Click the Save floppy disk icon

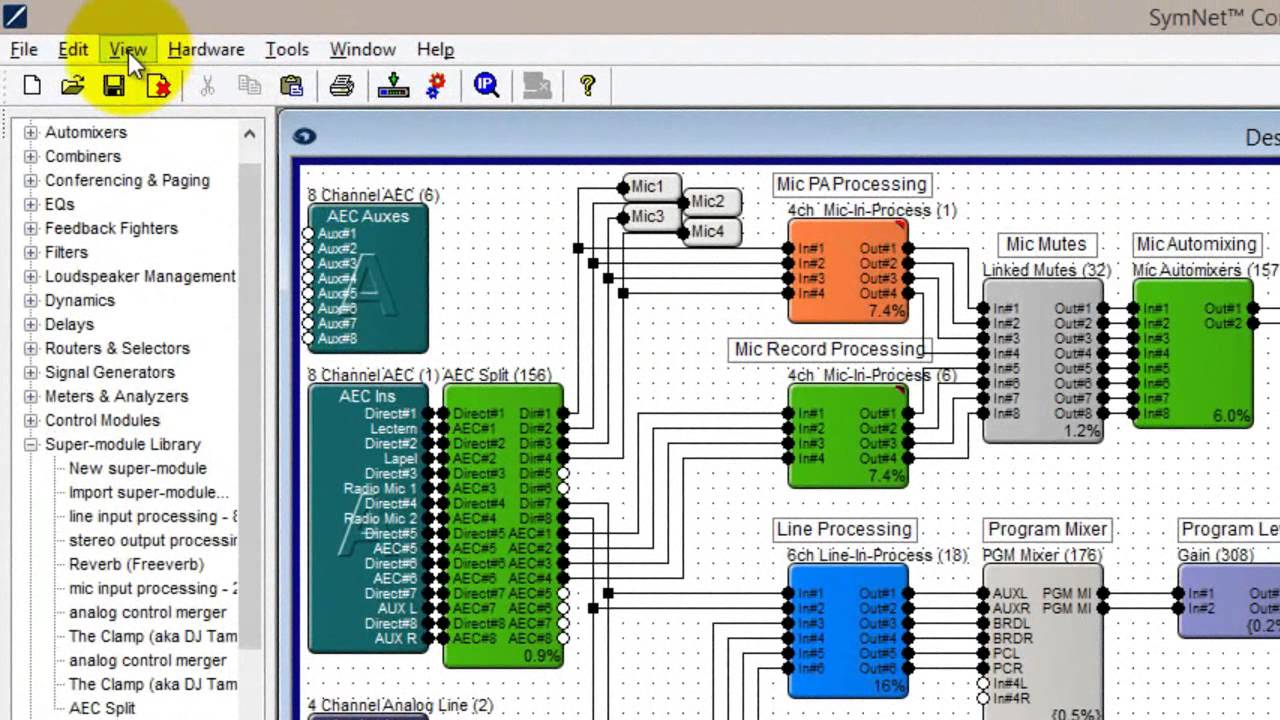[114, 86]
